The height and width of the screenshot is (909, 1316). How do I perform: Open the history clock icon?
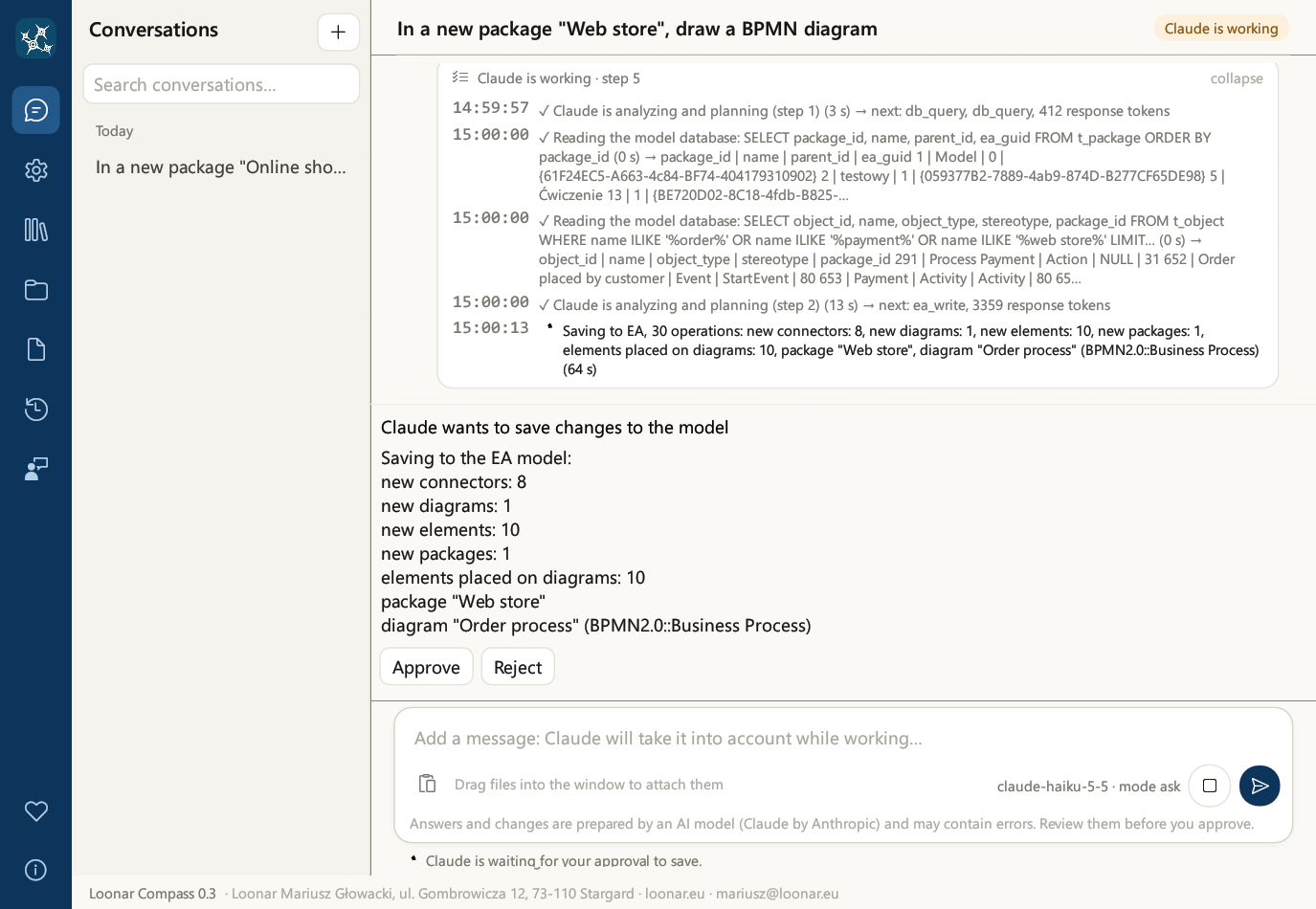(35, 410)
